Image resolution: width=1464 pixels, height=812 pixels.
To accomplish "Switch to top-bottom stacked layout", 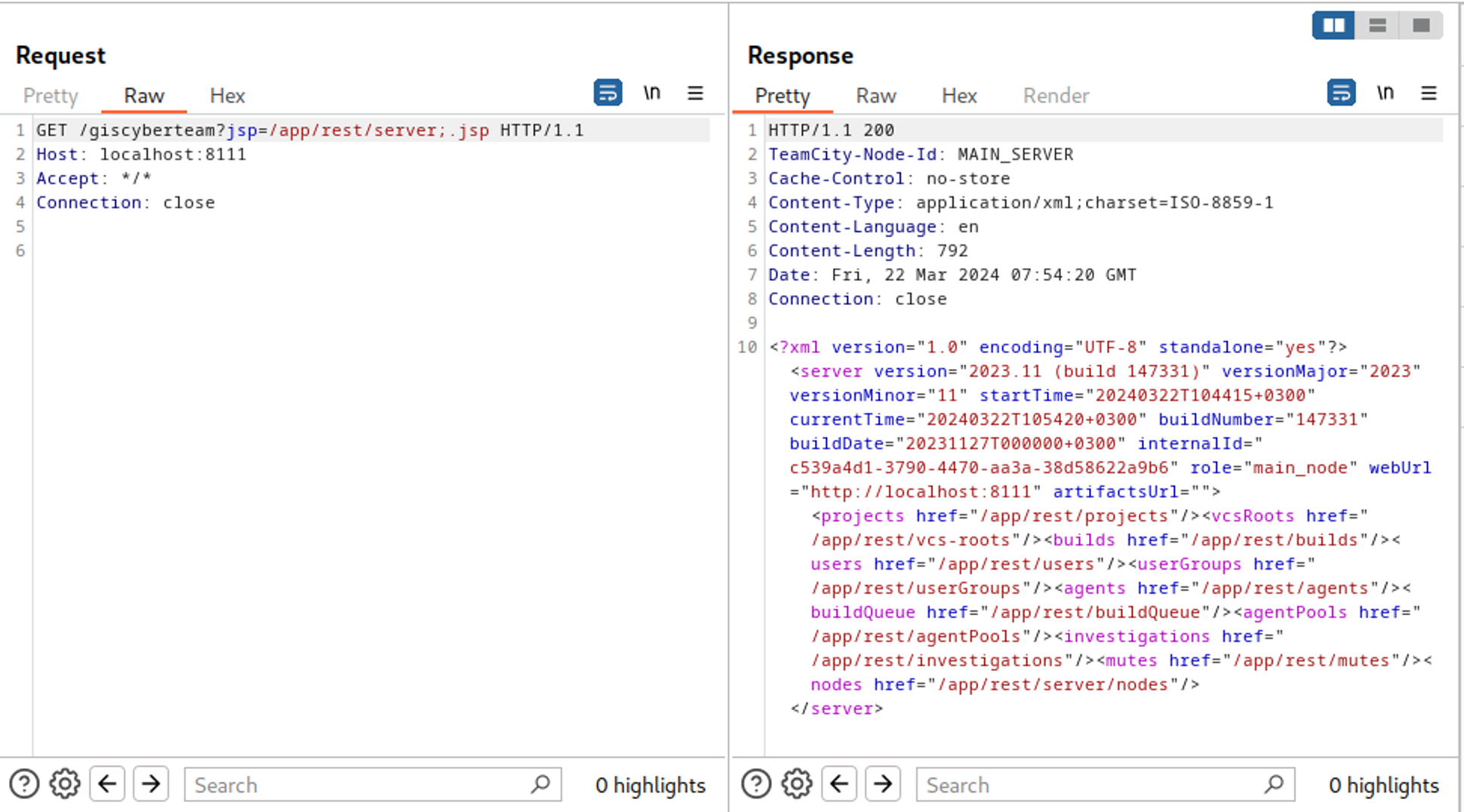I will click(1377, 26).
